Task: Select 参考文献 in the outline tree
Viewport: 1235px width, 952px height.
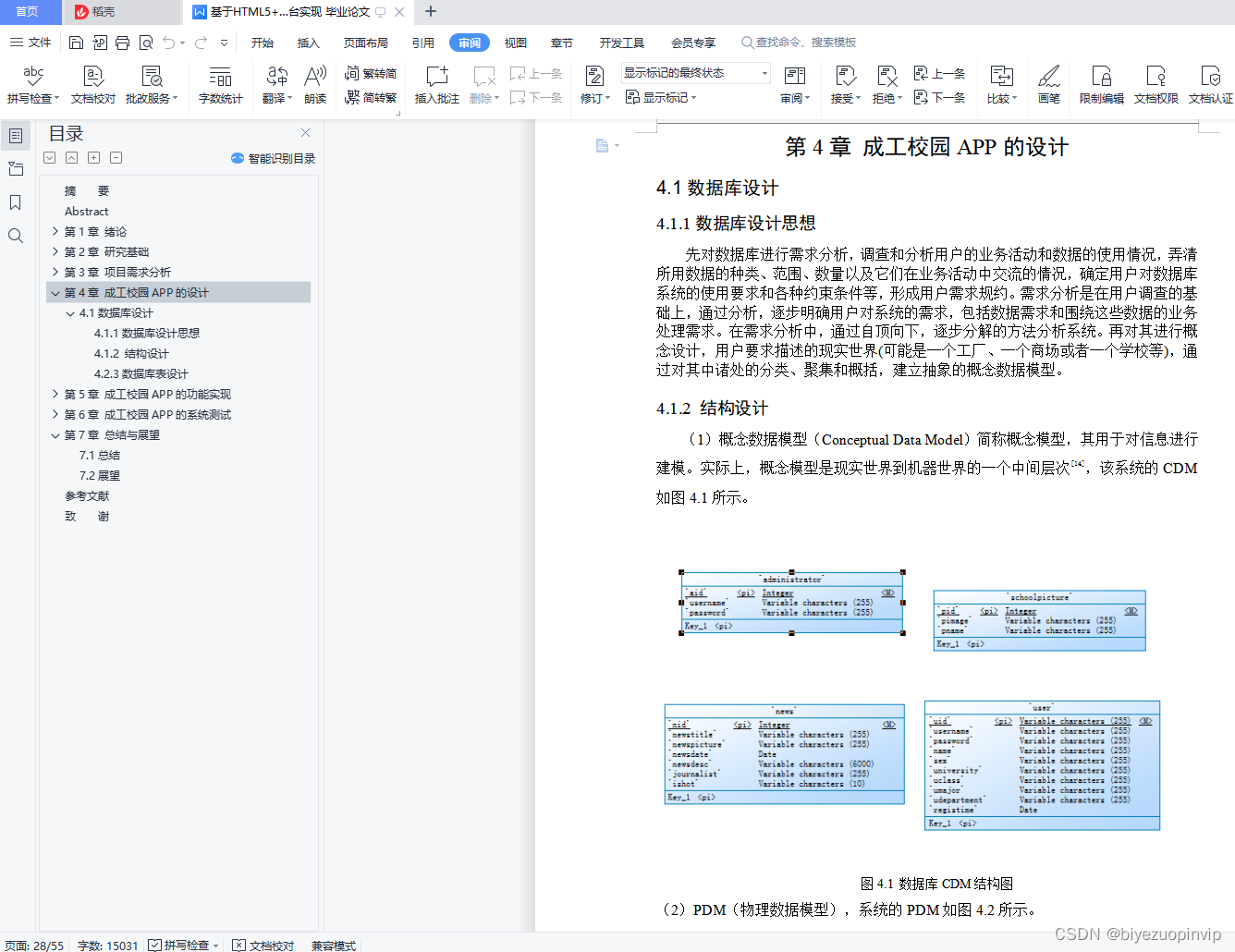Action: coord(87,495)
